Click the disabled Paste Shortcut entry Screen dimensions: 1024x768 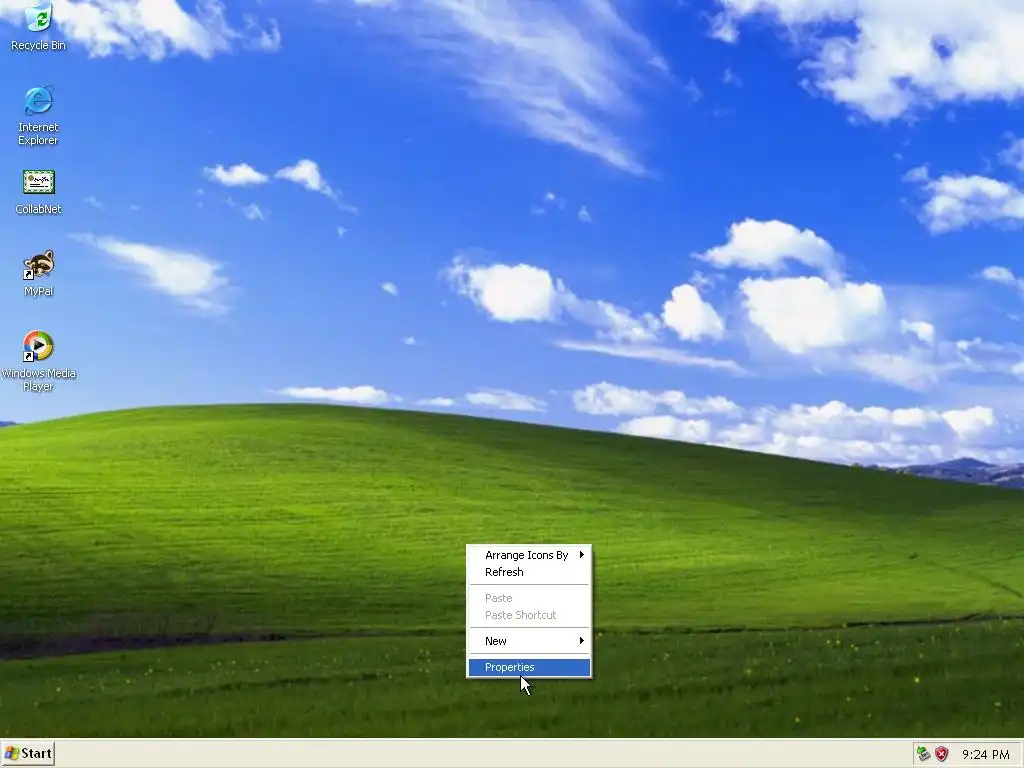[529, 615]
